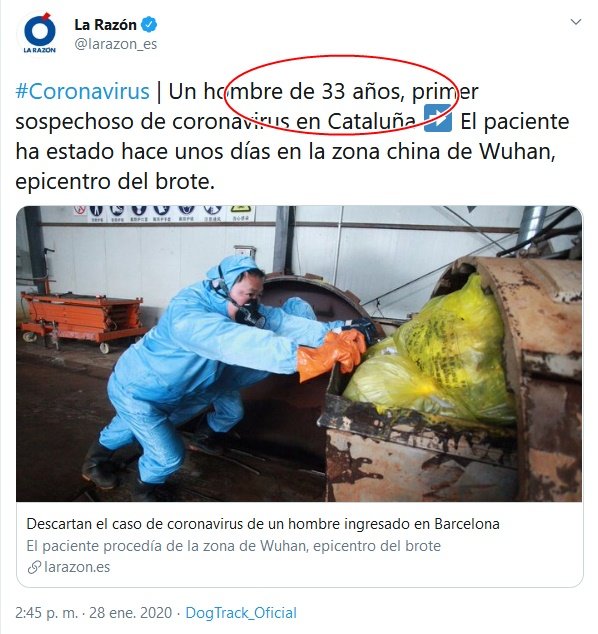This screenshot has width=598, height=634.
Task: Open the La Razón display name
Action: coord(106,25)
